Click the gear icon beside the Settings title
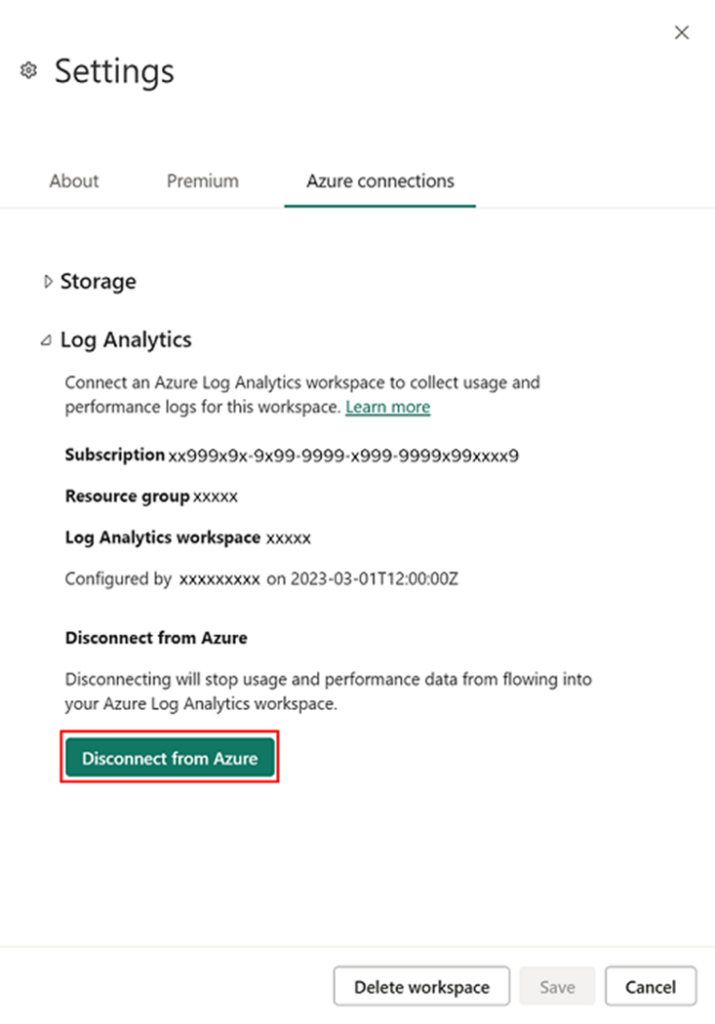 (28, 70)
